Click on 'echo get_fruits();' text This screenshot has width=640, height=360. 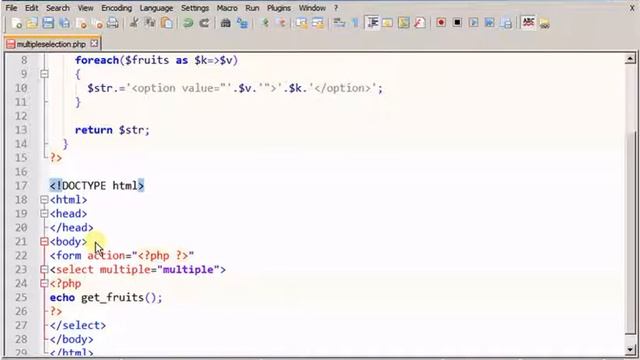(106, 298)
